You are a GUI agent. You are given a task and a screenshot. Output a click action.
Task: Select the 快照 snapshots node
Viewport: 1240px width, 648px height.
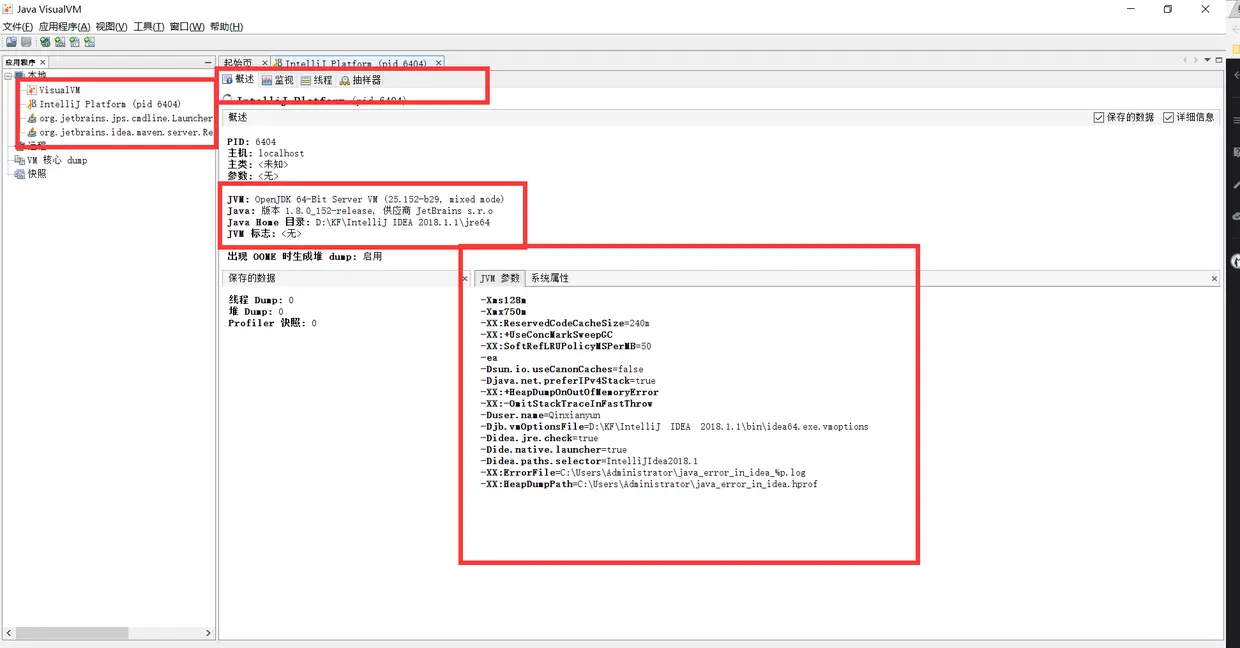(x=30, y=174)
